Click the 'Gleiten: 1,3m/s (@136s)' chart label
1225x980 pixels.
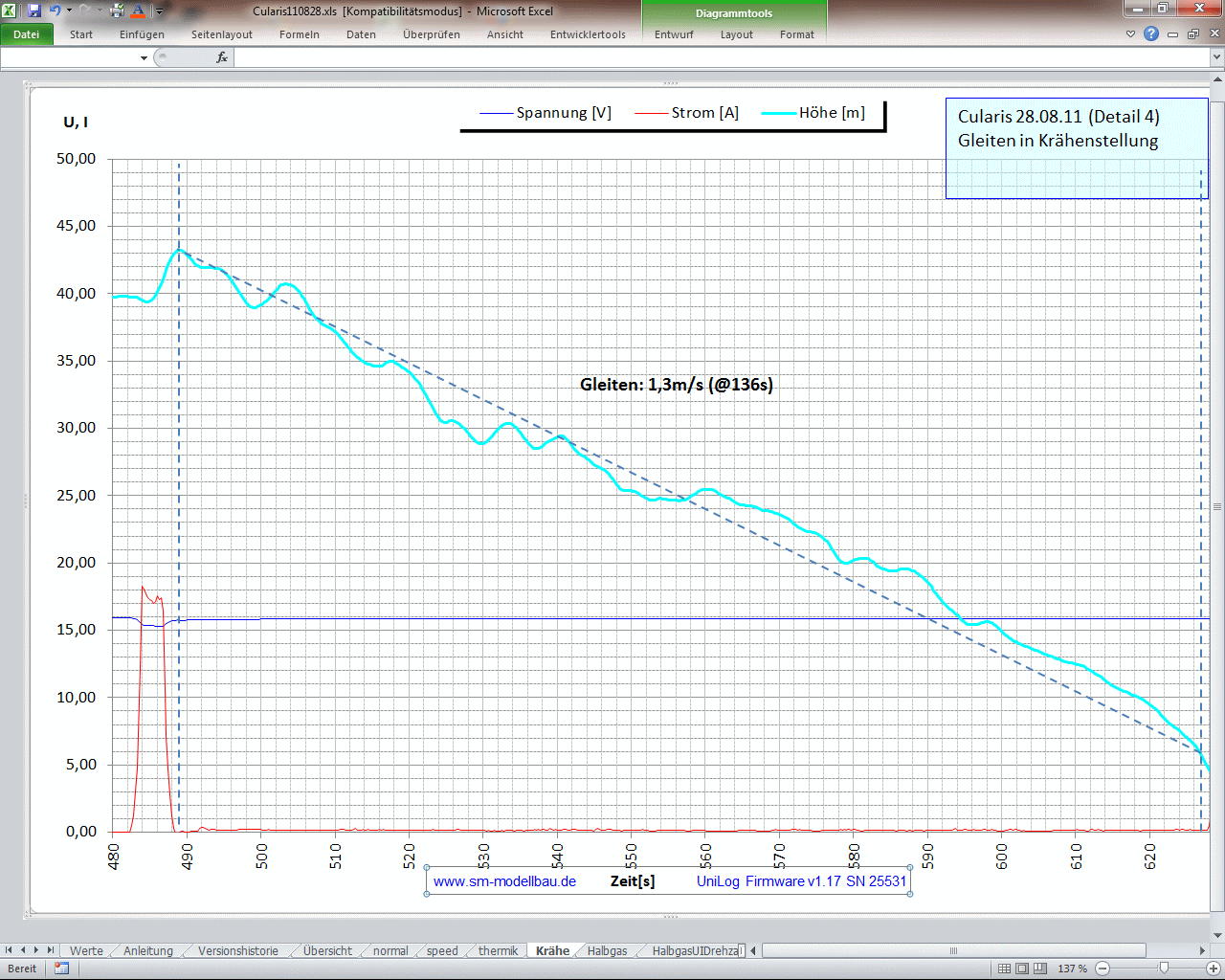(x=676, y=385)
